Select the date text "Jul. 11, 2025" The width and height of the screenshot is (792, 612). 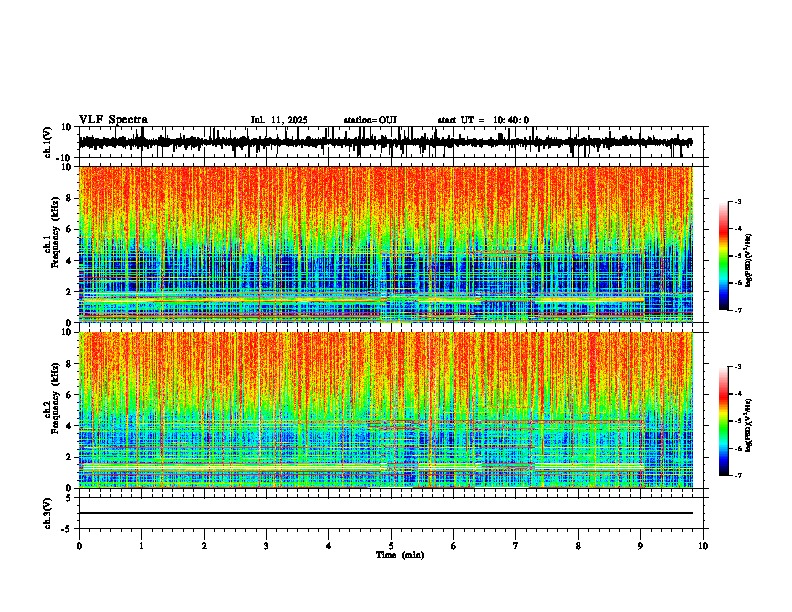279,120
